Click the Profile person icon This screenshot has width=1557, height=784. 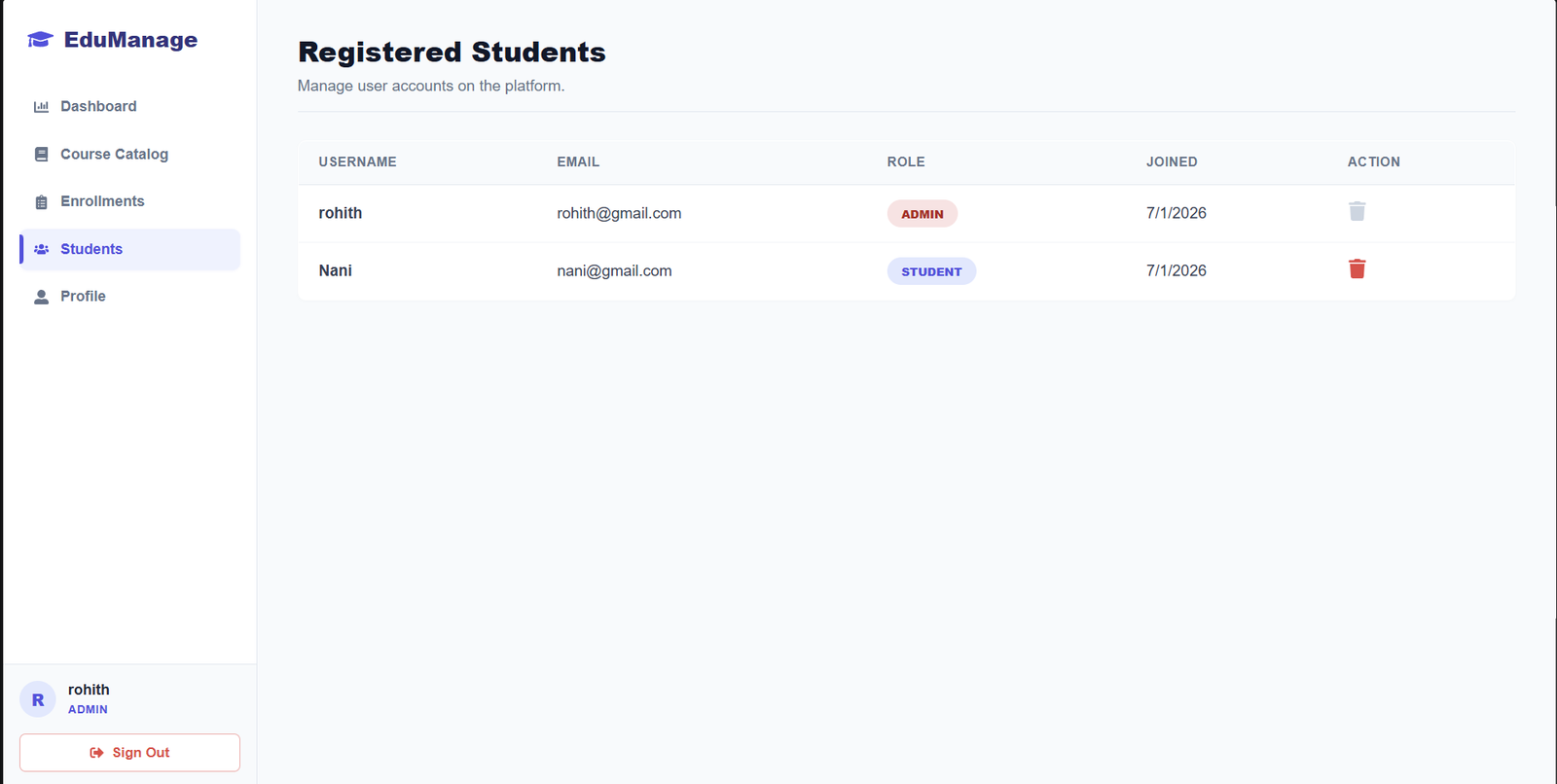point(41,297)
